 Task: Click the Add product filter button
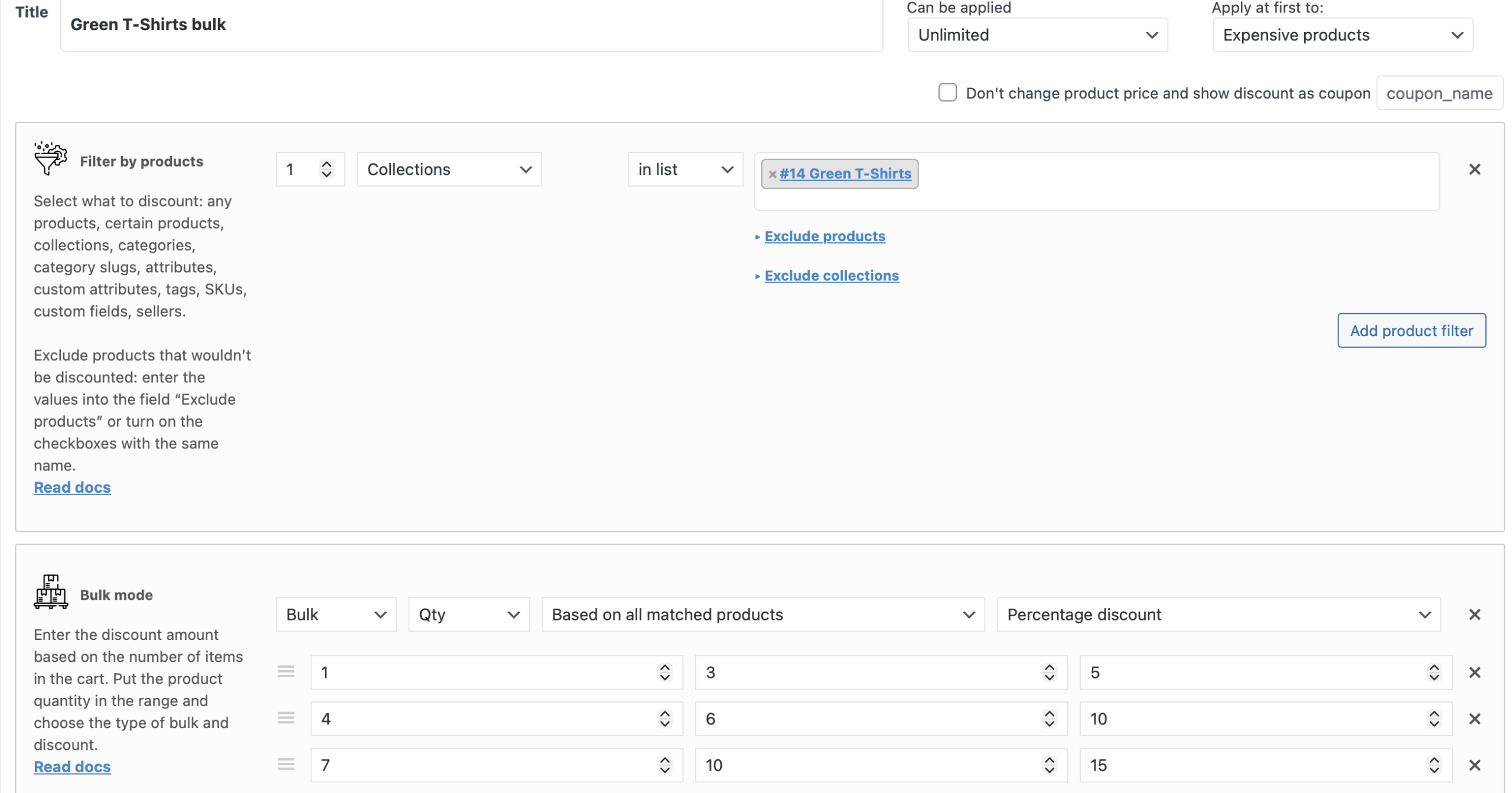point(1410,331)
